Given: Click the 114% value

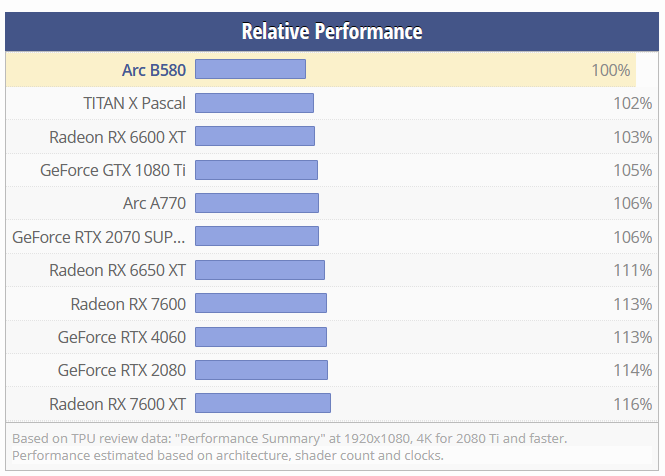Looking at the screenshot, I should [633, 370].
